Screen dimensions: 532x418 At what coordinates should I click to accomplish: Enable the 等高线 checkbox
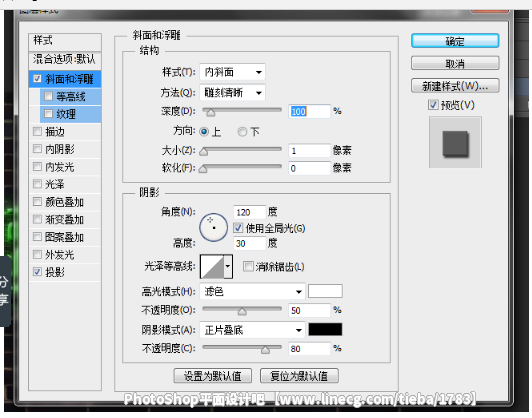click(x=49, y=96)
